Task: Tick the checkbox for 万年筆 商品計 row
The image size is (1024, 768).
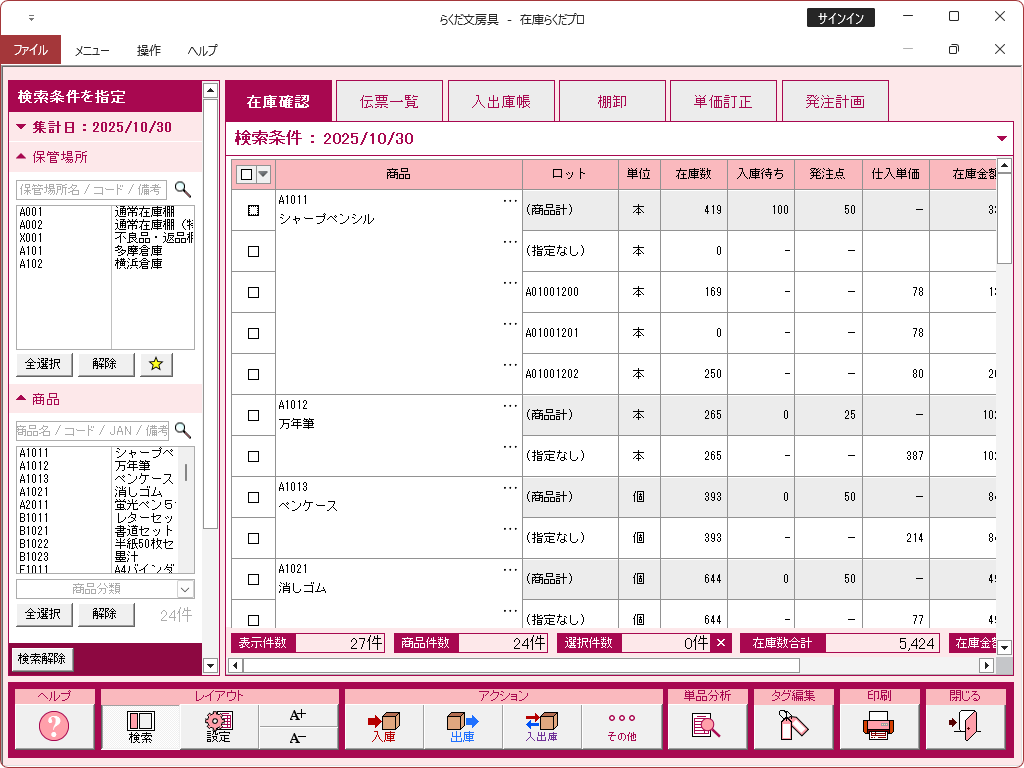Action: click(x=253, y=416)
